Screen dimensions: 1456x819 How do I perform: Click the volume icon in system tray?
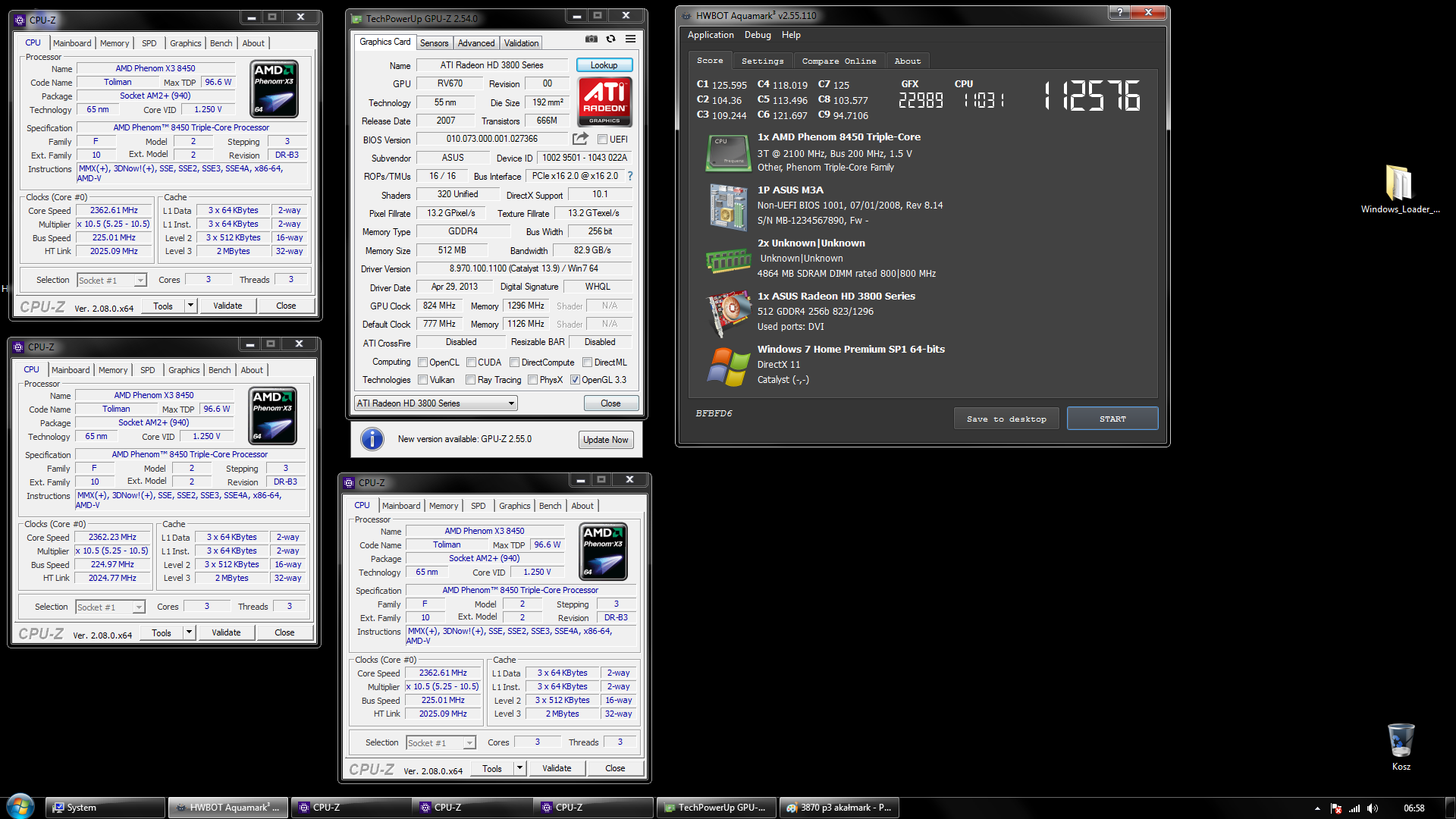1373,808
